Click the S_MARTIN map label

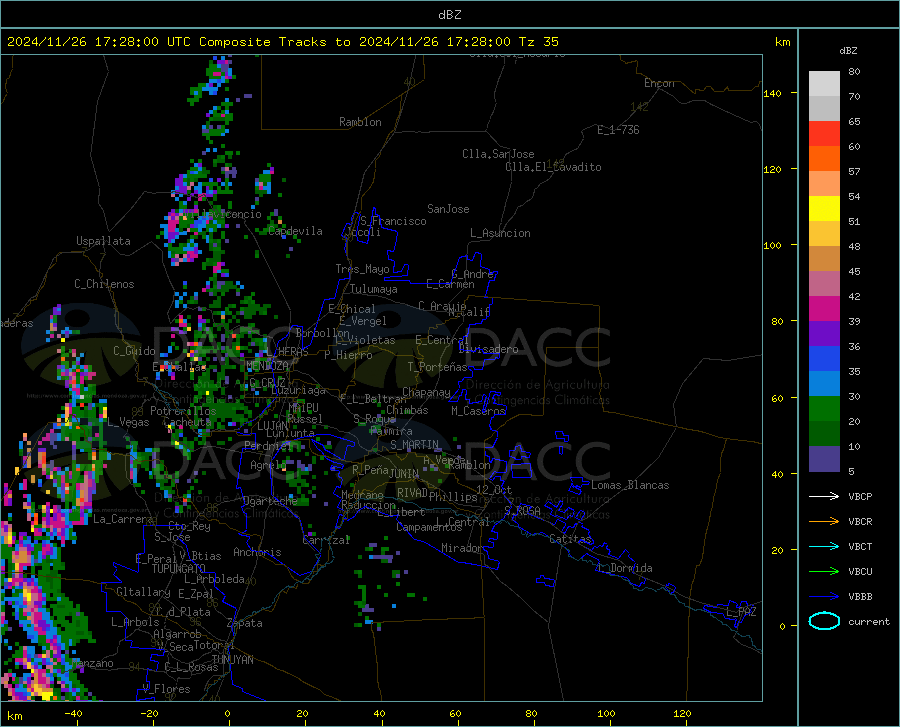pos(414,445)
